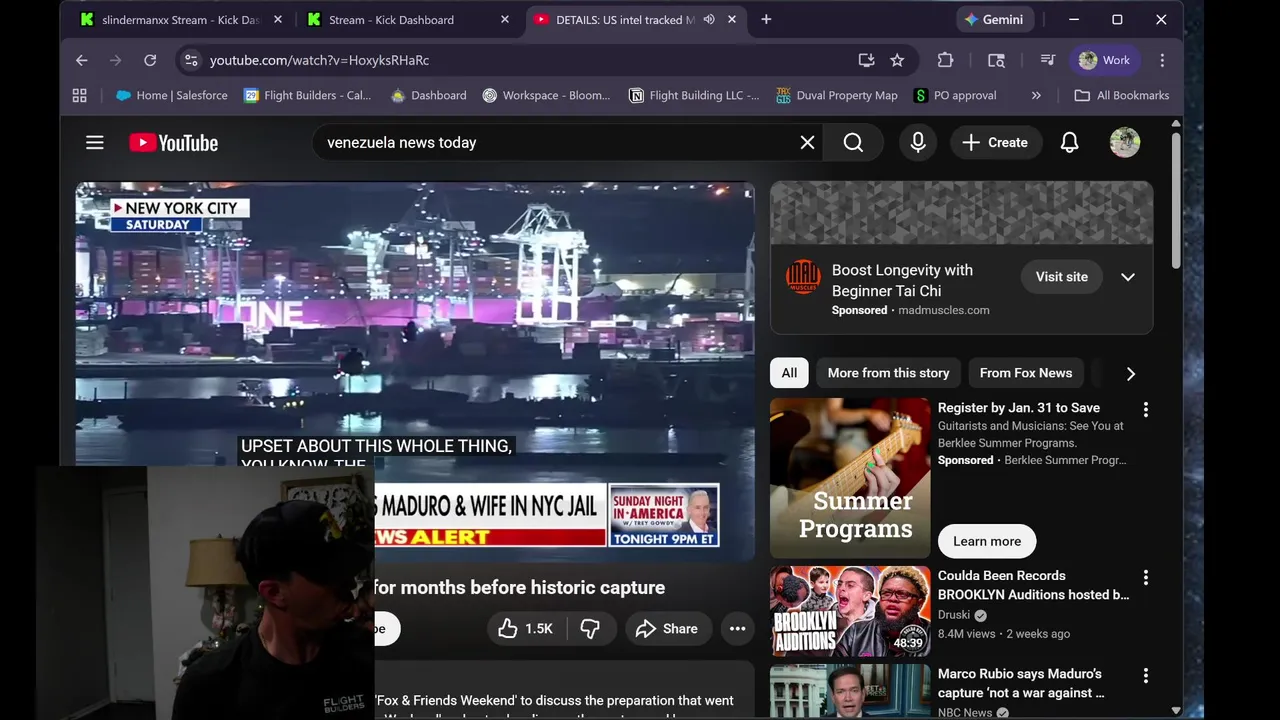Open Marco Rubio video thumbnail
This screenshot has height=720, width=1280.
[x=850, y=692]
